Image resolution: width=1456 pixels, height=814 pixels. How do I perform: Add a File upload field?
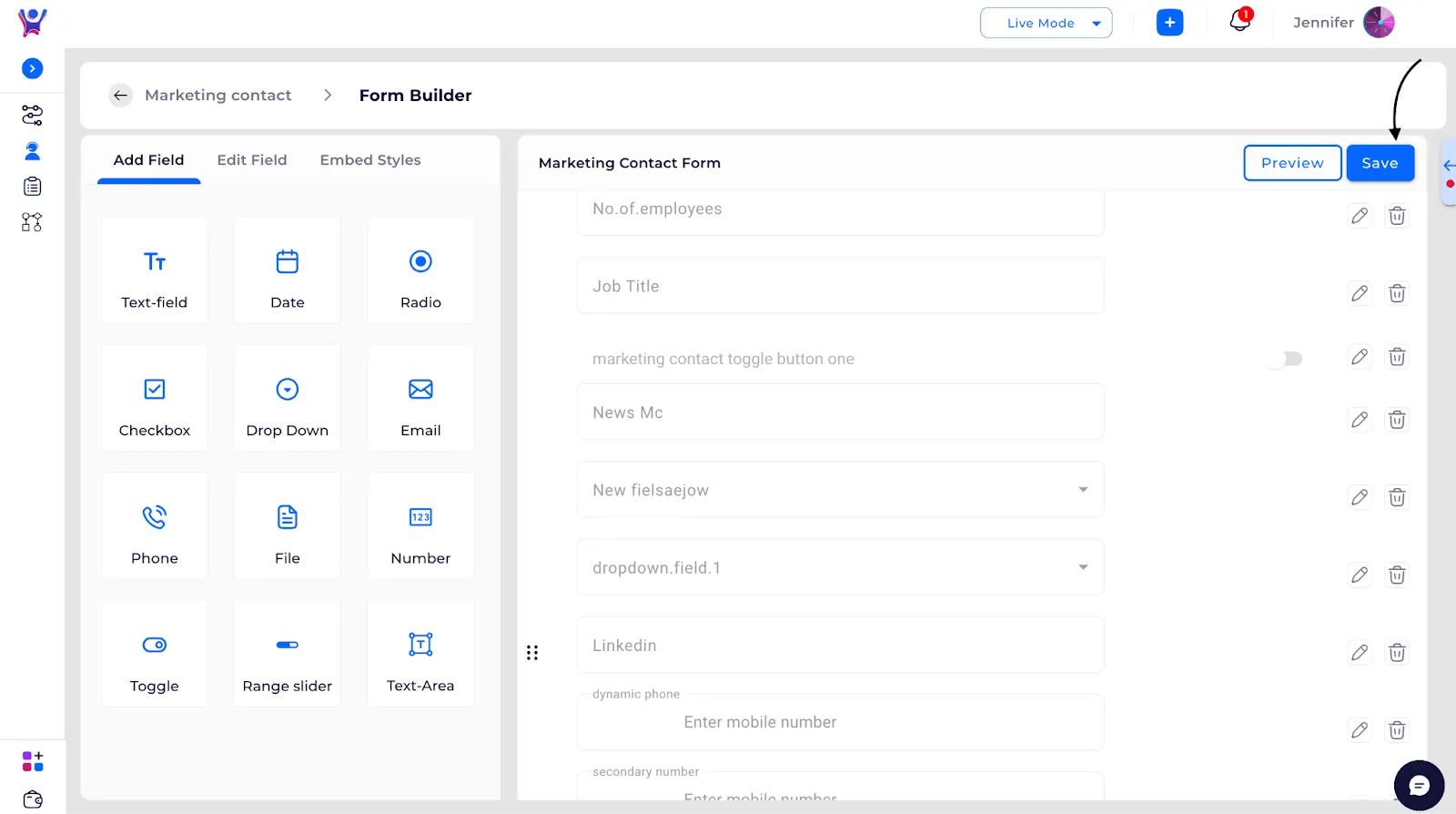(x=288, y=525)
